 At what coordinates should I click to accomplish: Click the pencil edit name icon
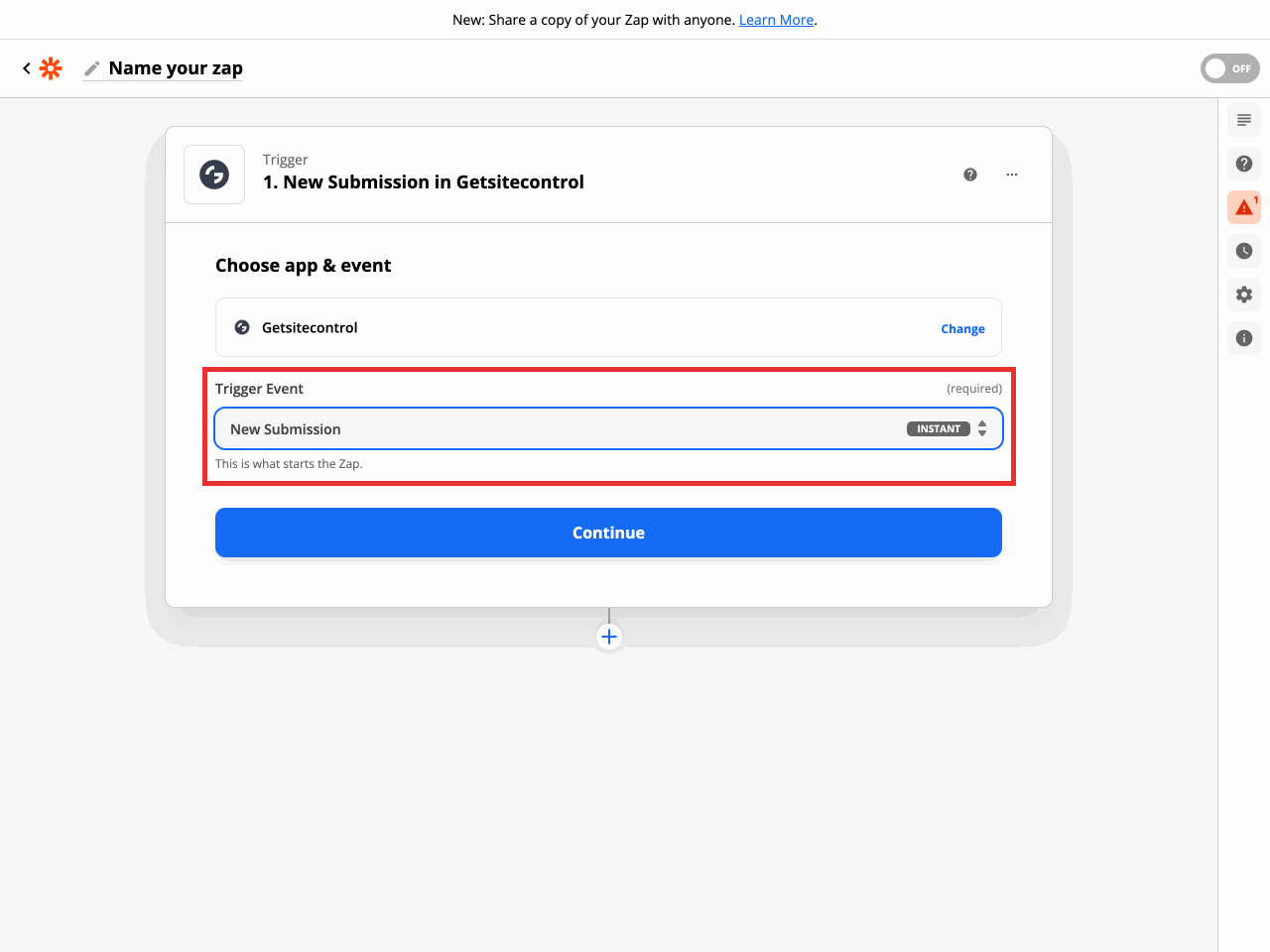pos(92,68)
